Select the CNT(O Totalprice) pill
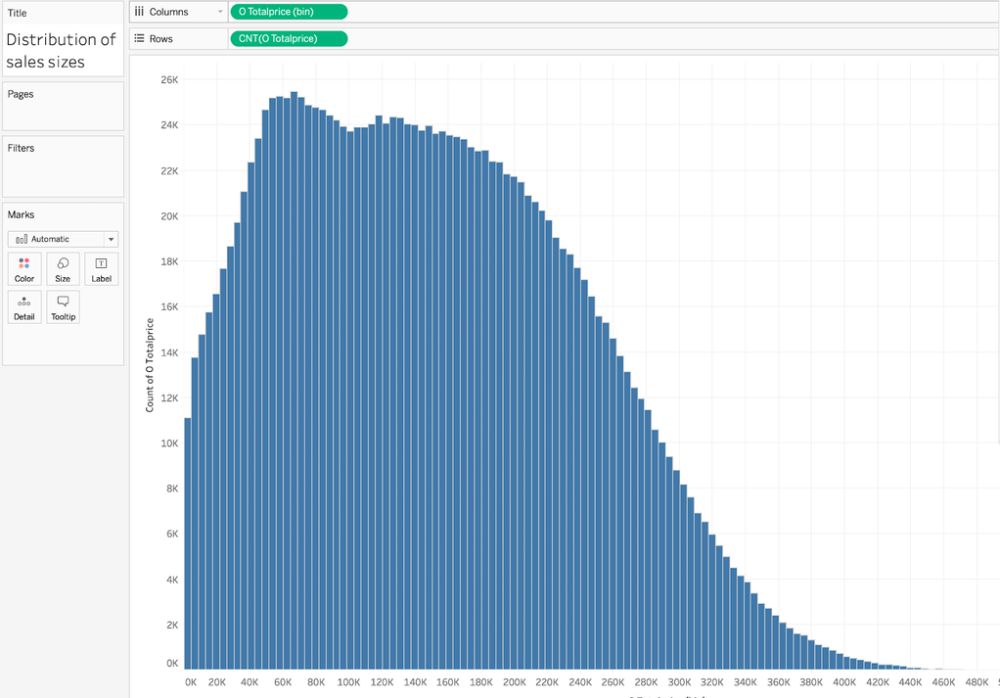1000x698 pixels. click(289, 38)
